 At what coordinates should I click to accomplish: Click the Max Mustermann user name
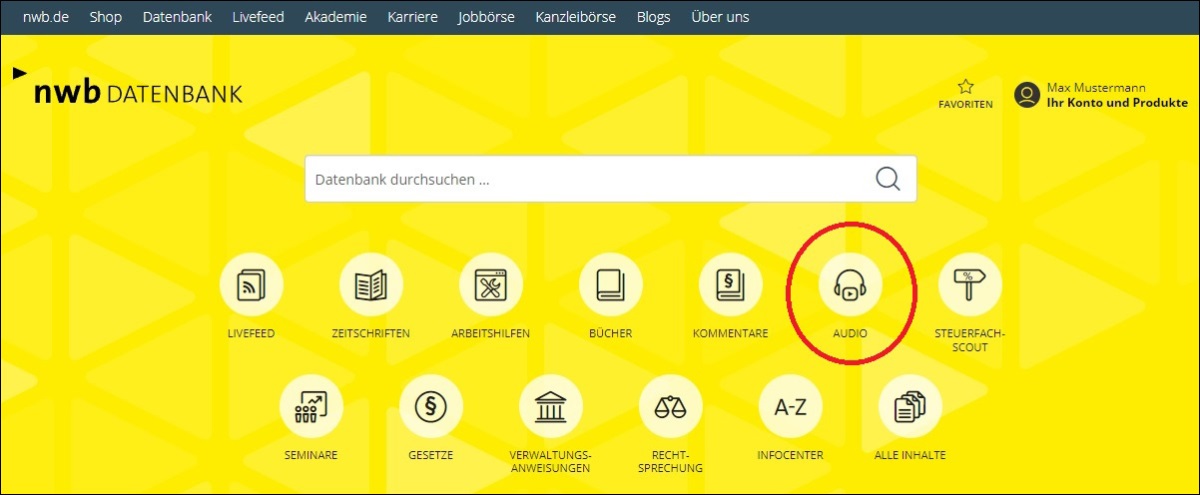coord(1096,88)
